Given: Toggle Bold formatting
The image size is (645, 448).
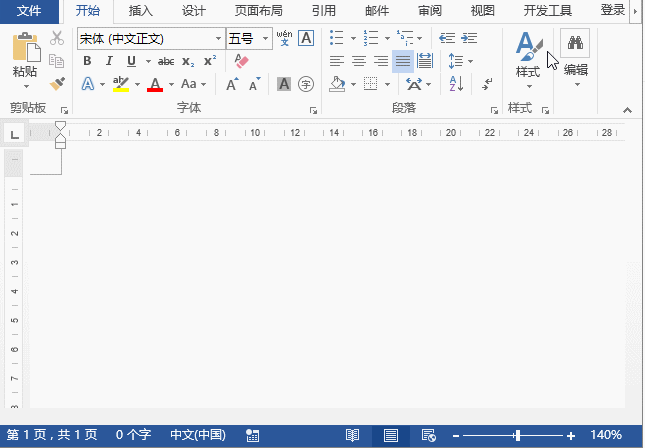Looking at the screenshot, I should [x=87, y=61].
